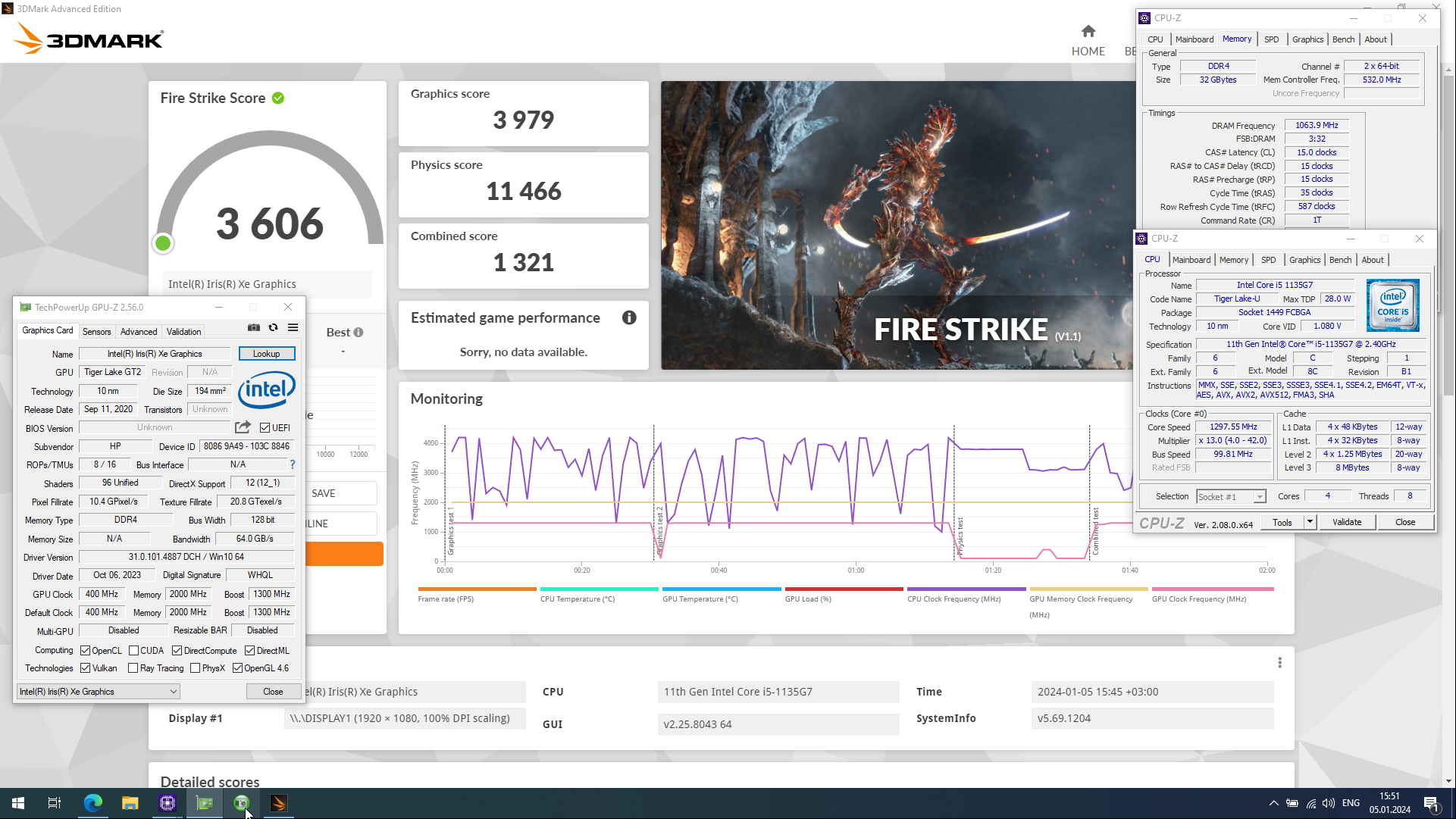Click Close button in CPU-Z
This screenshot has width=1456, height=819.
(1405, 522)
